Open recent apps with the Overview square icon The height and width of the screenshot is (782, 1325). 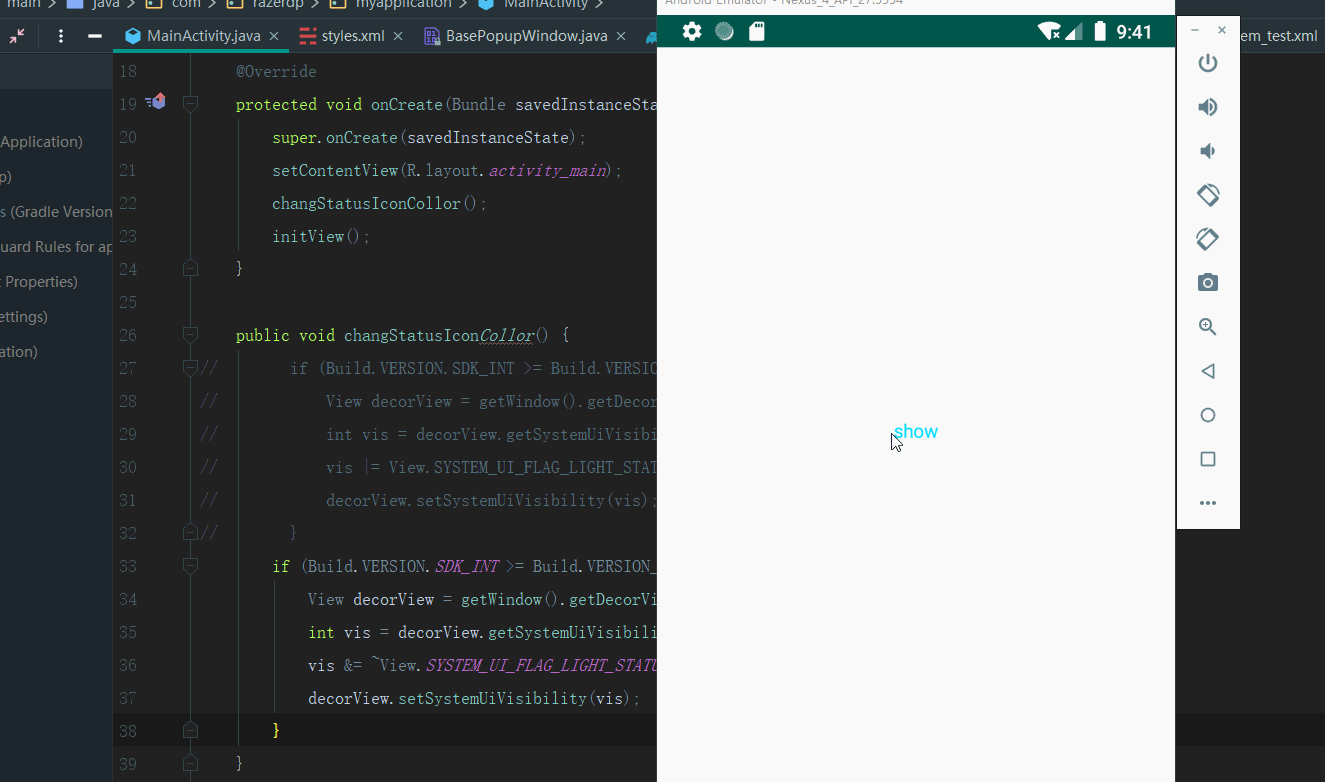click(1207, 458)
